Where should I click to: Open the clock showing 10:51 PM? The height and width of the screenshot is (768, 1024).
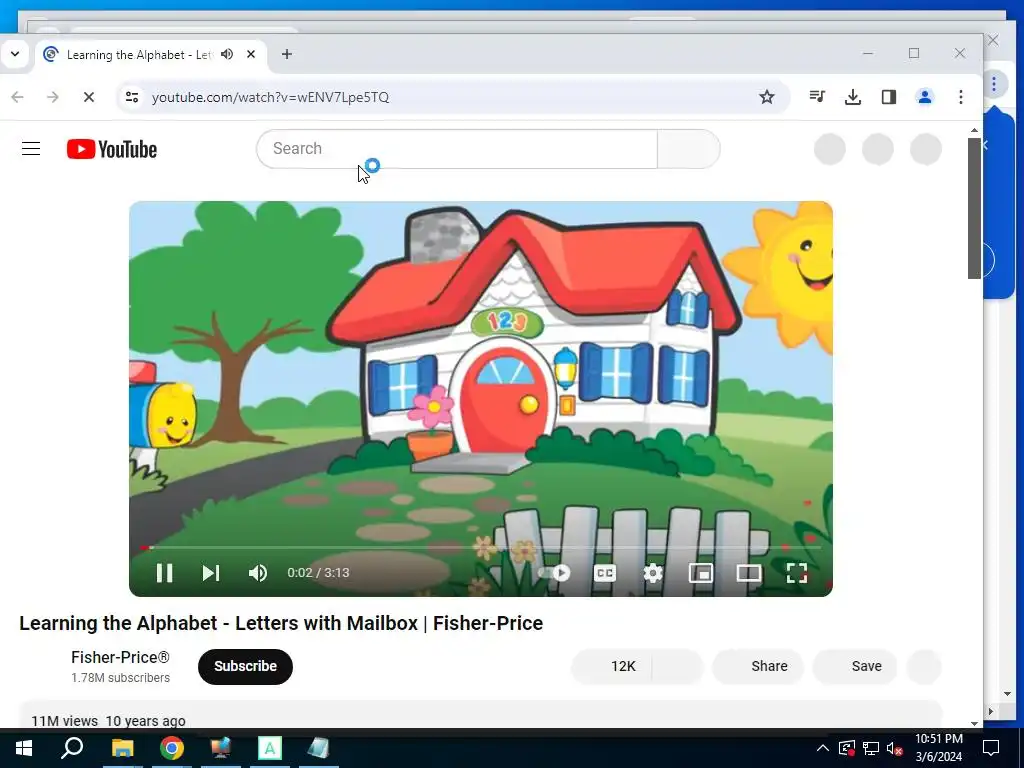(x=939, y=748)
